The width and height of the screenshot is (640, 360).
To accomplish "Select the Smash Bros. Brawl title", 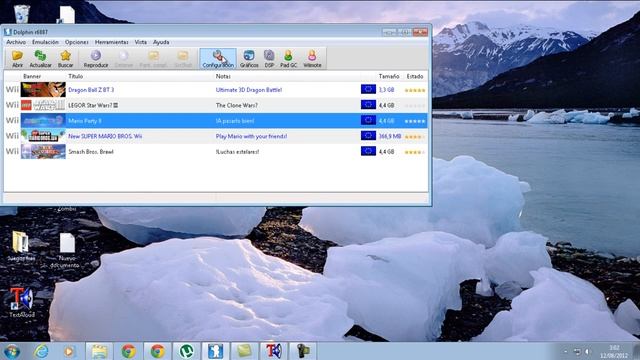I will 91,152.
